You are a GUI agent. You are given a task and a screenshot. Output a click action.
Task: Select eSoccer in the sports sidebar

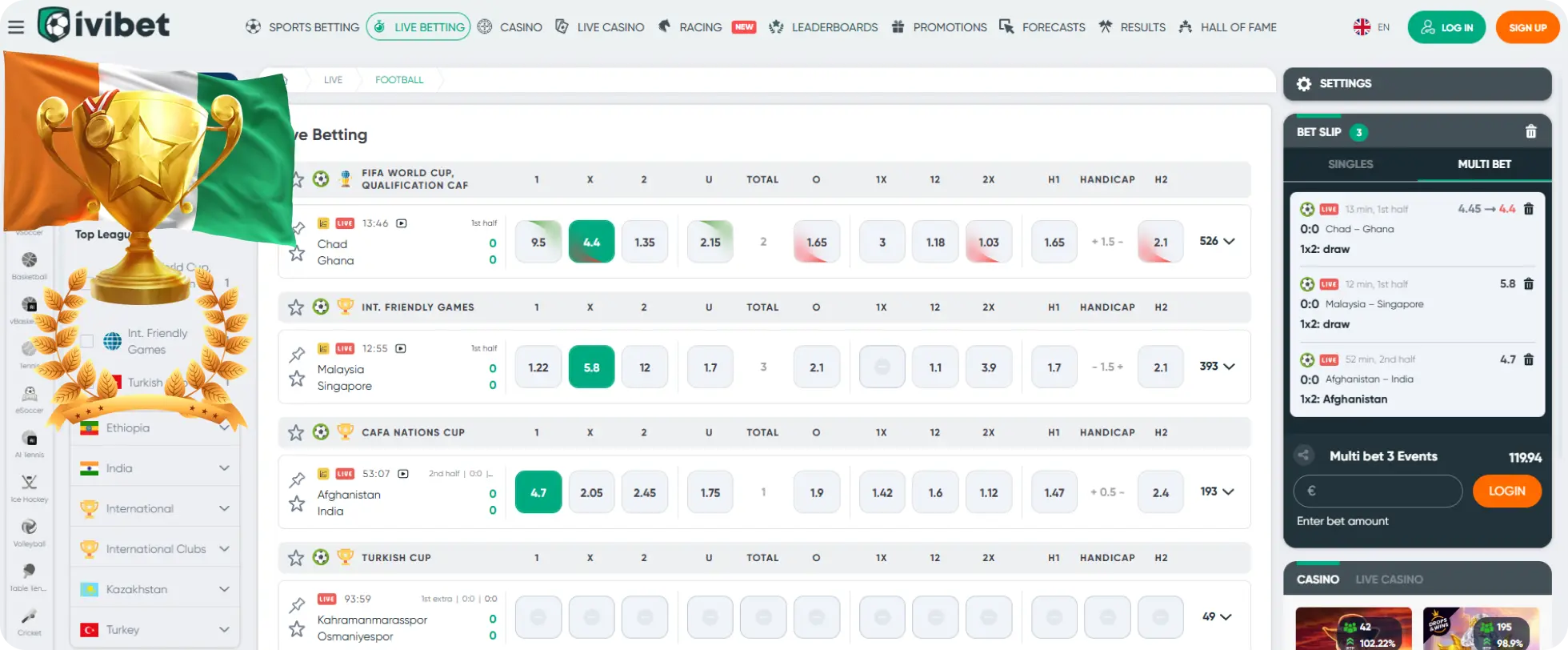[x=30, y=399]
